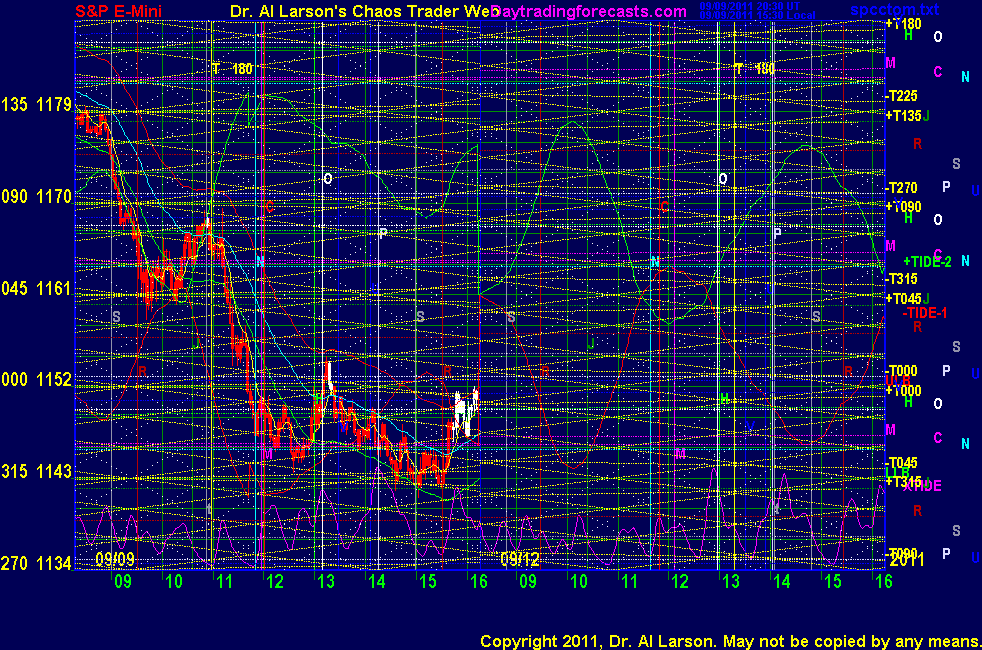The width and height of the screenshot is (982, 650).
Task: Click the 09/12 date marker on the time axis
Action: (520, 558)
